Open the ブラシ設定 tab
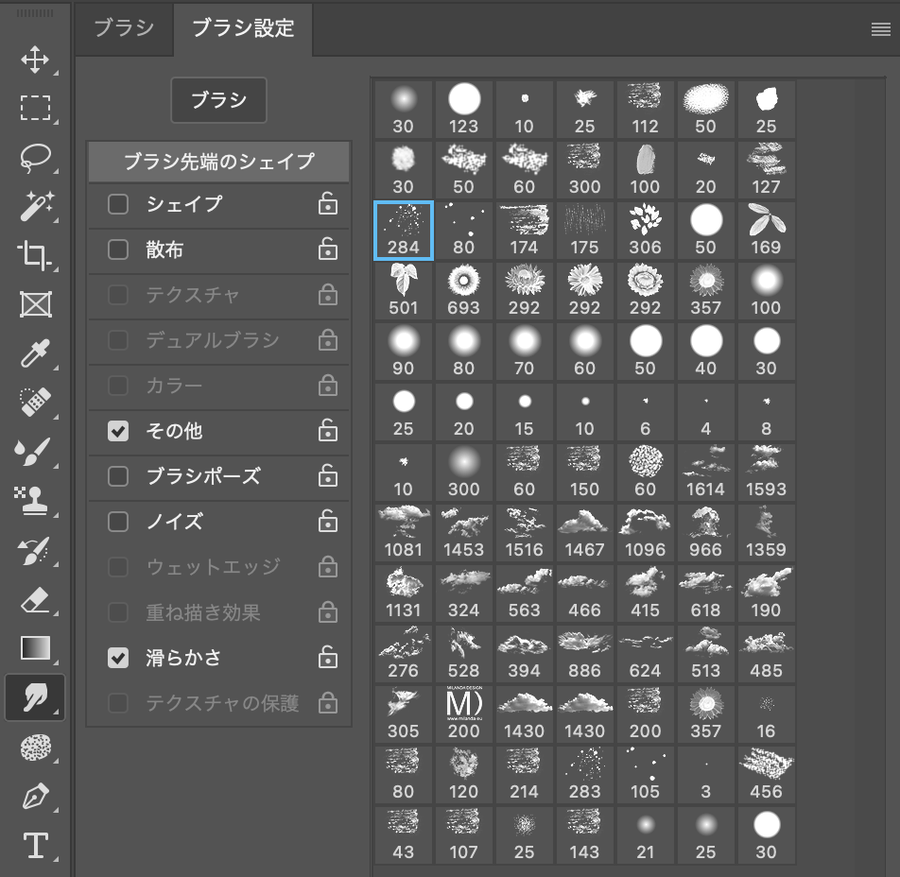Viewport: 900px width, 877px height. tap(243, 28)
